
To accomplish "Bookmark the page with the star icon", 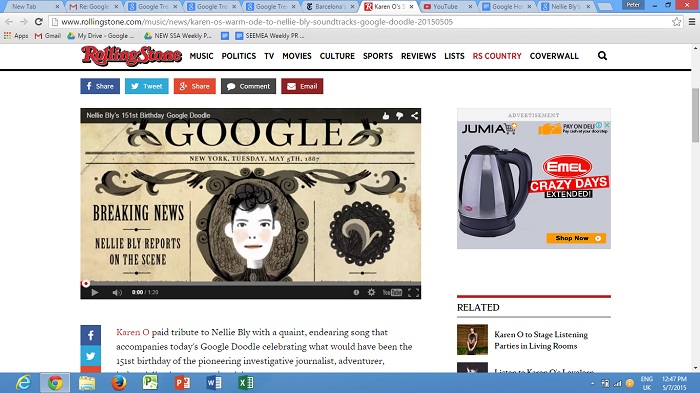I will pos(676,21).
